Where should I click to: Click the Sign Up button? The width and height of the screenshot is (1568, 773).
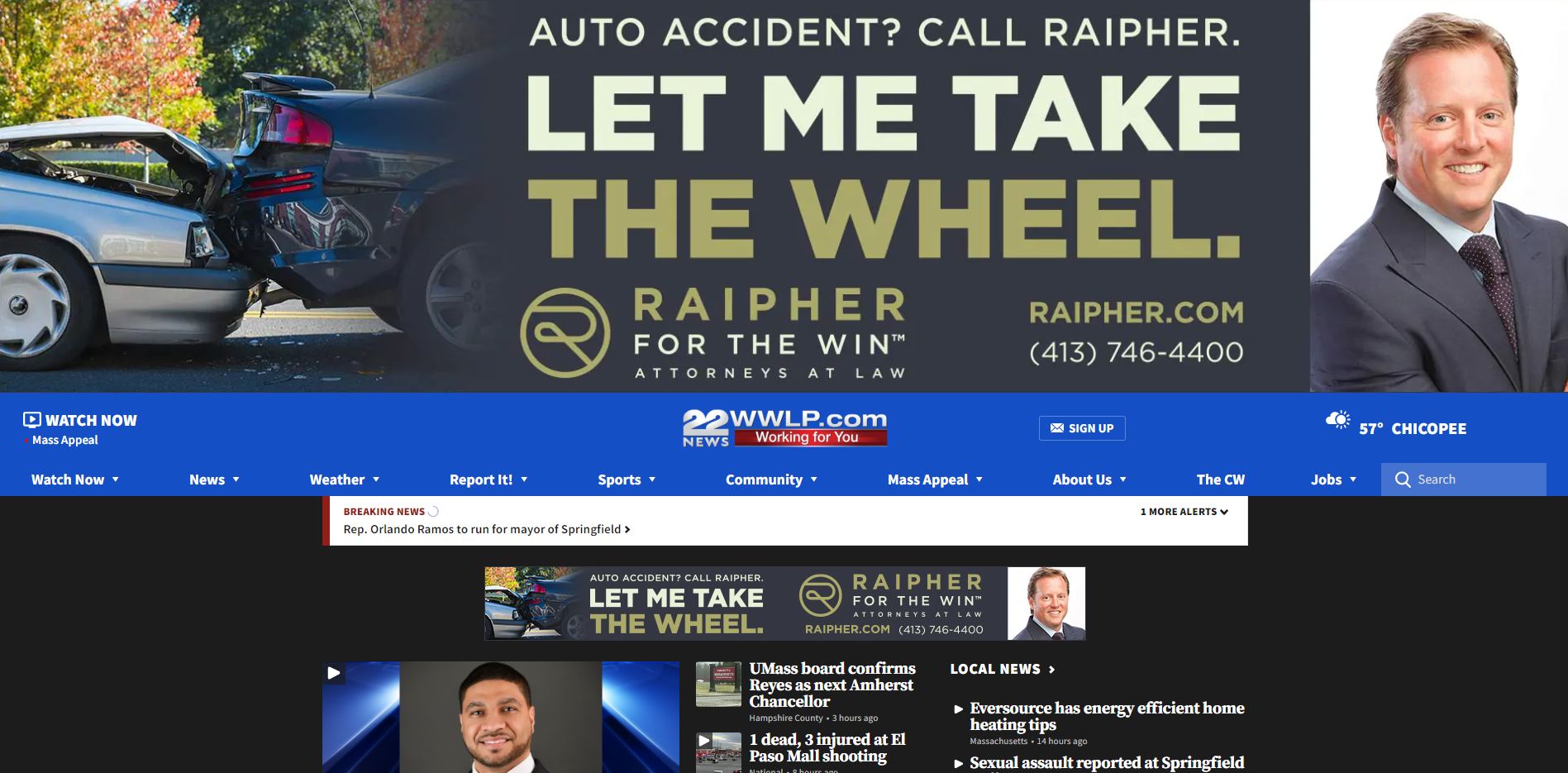(x=1082, y=428)
